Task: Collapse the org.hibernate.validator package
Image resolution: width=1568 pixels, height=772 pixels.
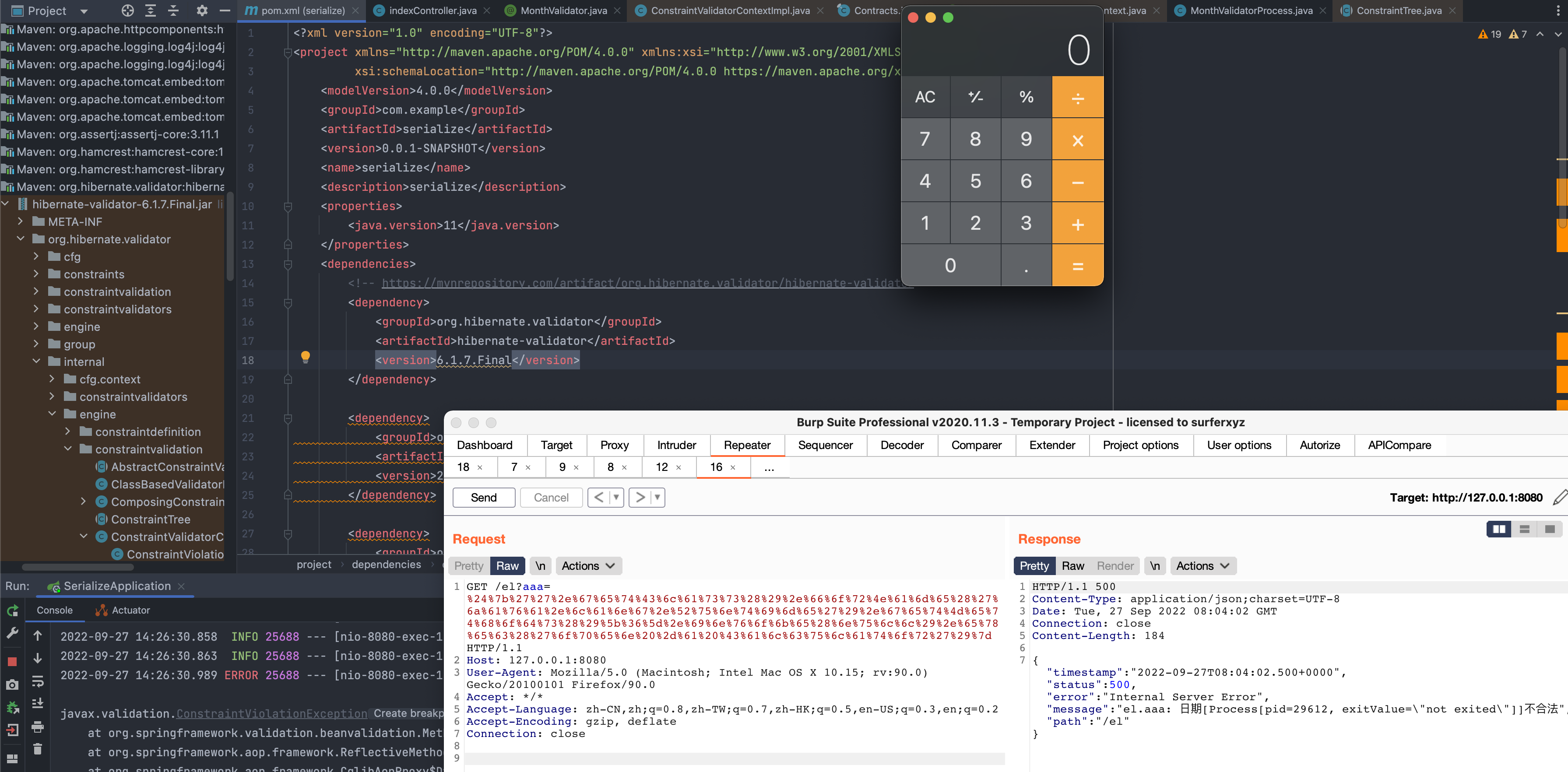Action: tap(21, 239)
